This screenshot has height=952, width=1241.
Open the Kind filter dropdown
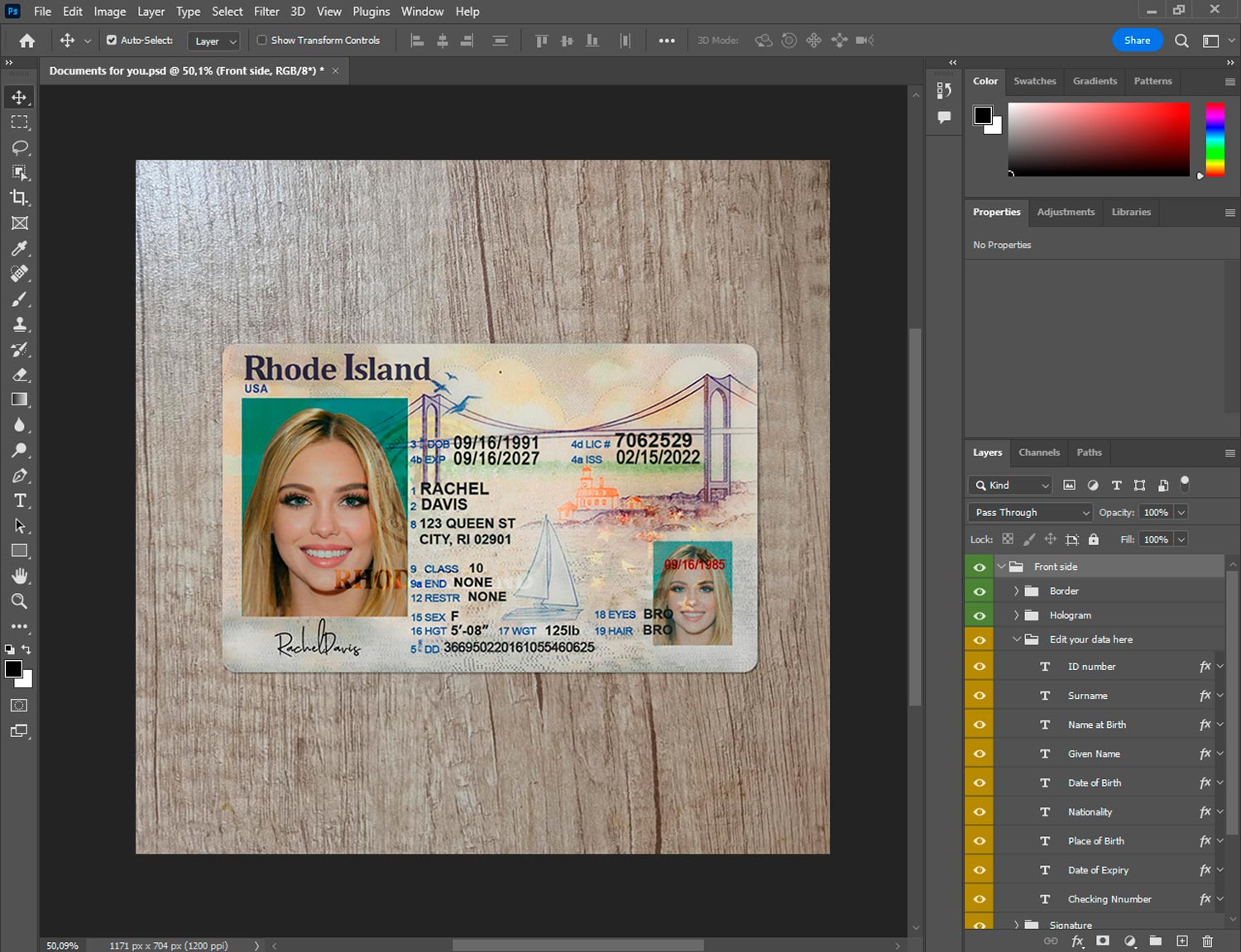click(x=1010, y=486)
